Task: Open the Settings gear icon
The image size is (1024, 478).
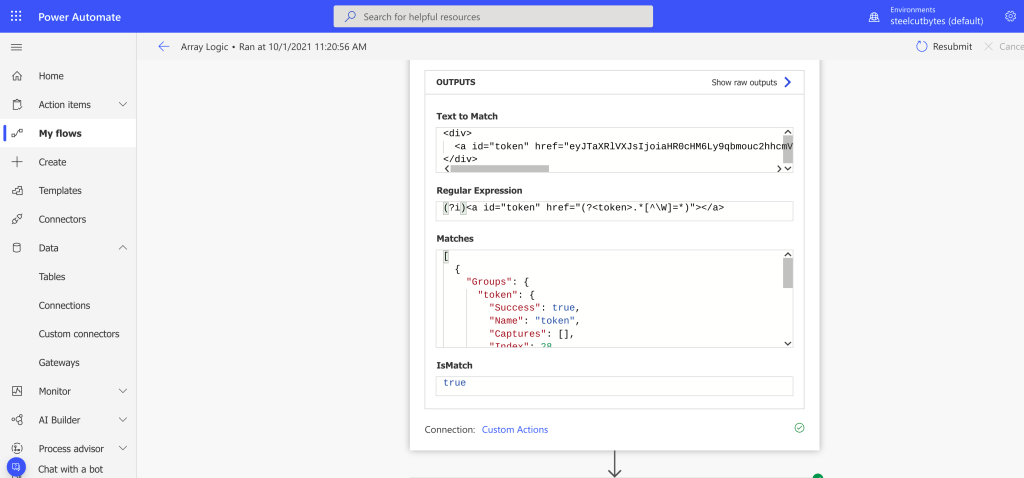Action: click(x=1009, y=16)
